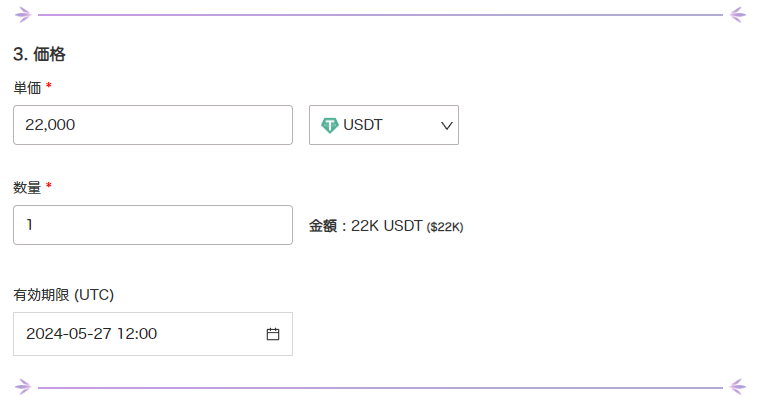Image resolution: width=761 pixels, height=401 pixels.
Task: Click the 単価 field label
Action: (27, 87)
